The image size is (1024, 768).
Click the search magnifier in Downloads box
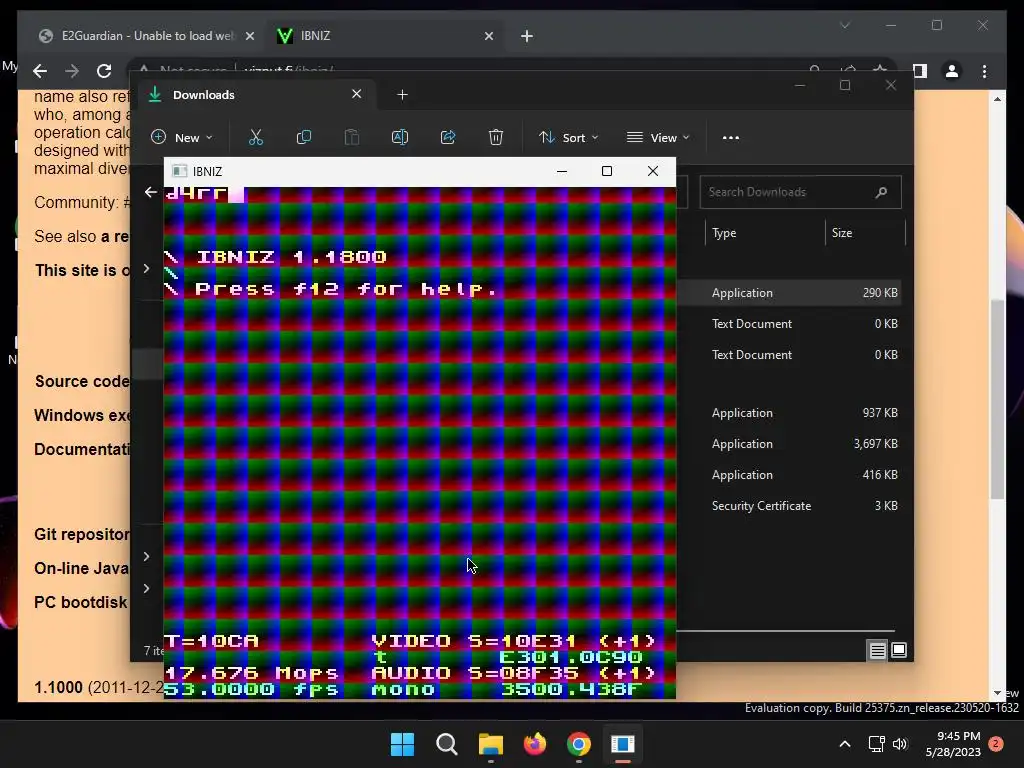click(881, 192)
